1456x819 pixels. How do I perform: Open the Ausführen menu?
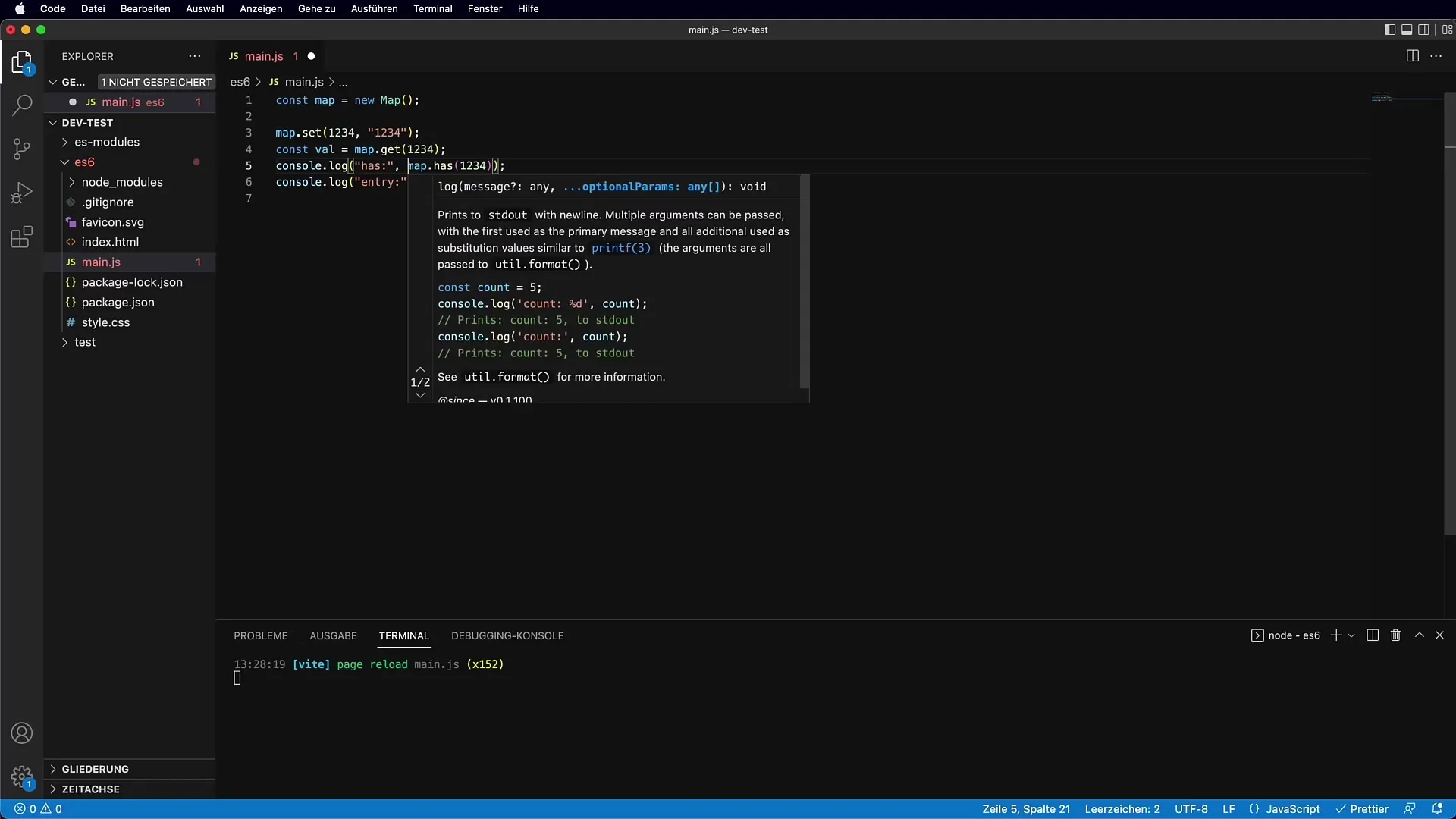click(x=374, y=8)
